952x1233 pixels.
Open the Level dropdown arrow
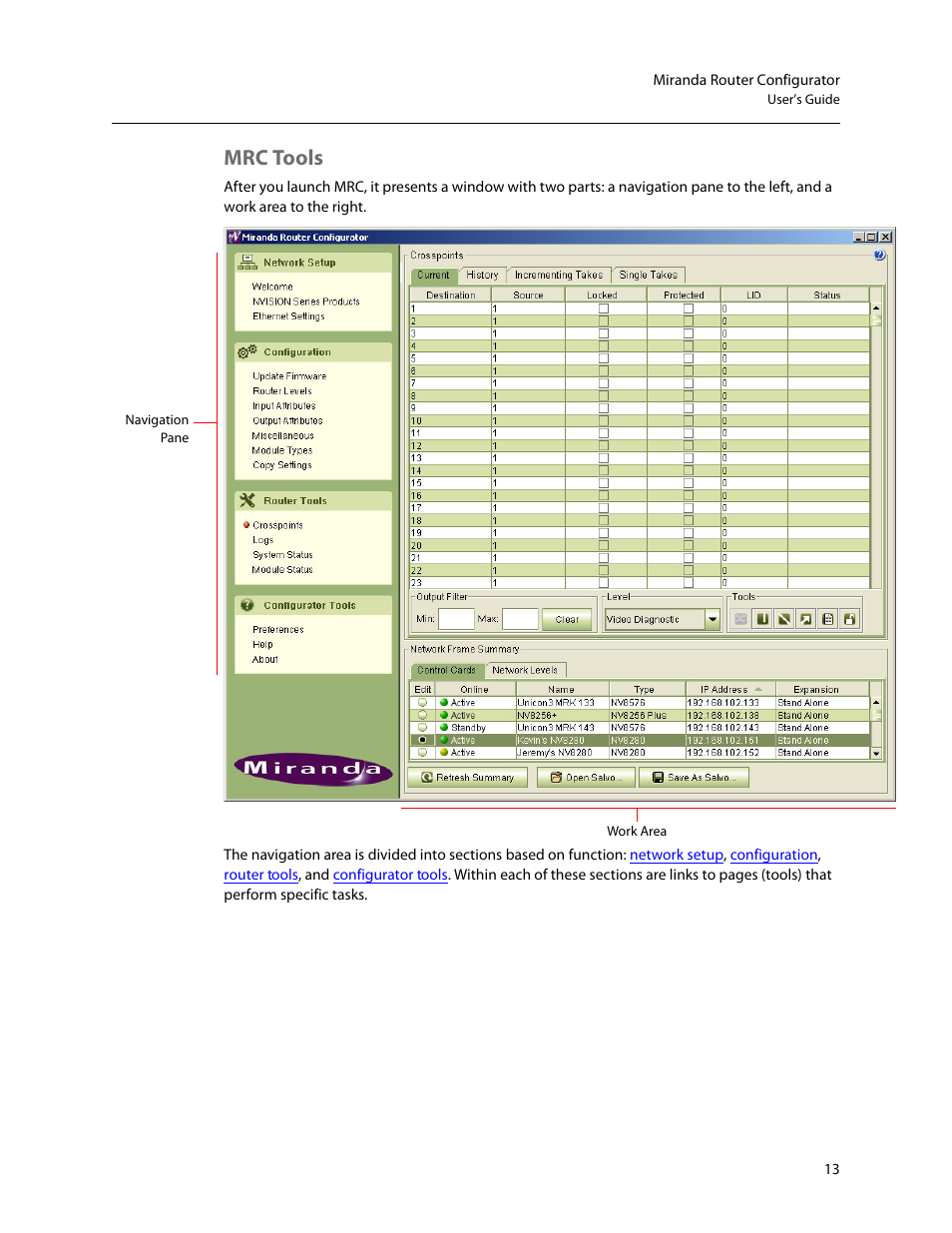tap(713, 619)
